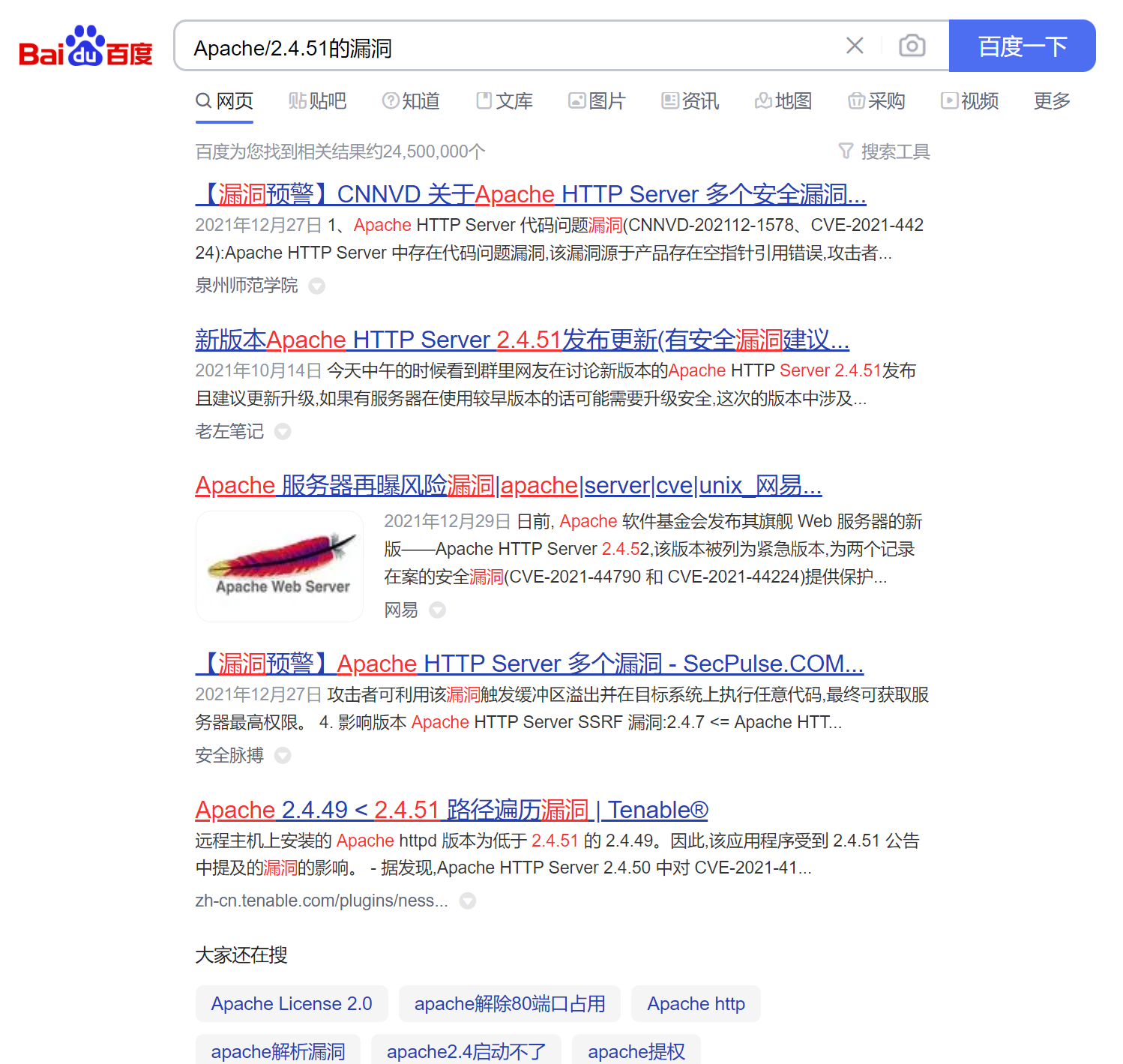Open the 采购 tab
1123x1064 pixels.
(876, 101)
